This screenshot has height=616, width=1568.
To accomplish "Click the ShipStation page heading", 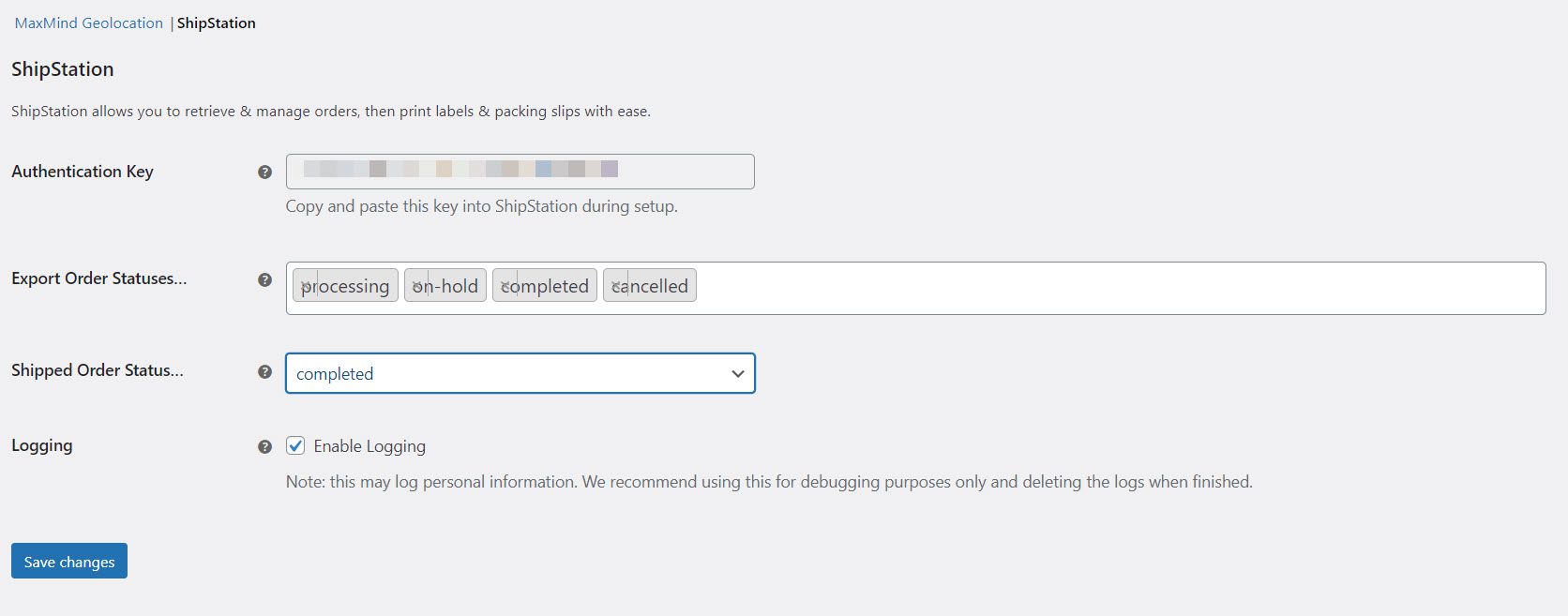I will (63, 69).
